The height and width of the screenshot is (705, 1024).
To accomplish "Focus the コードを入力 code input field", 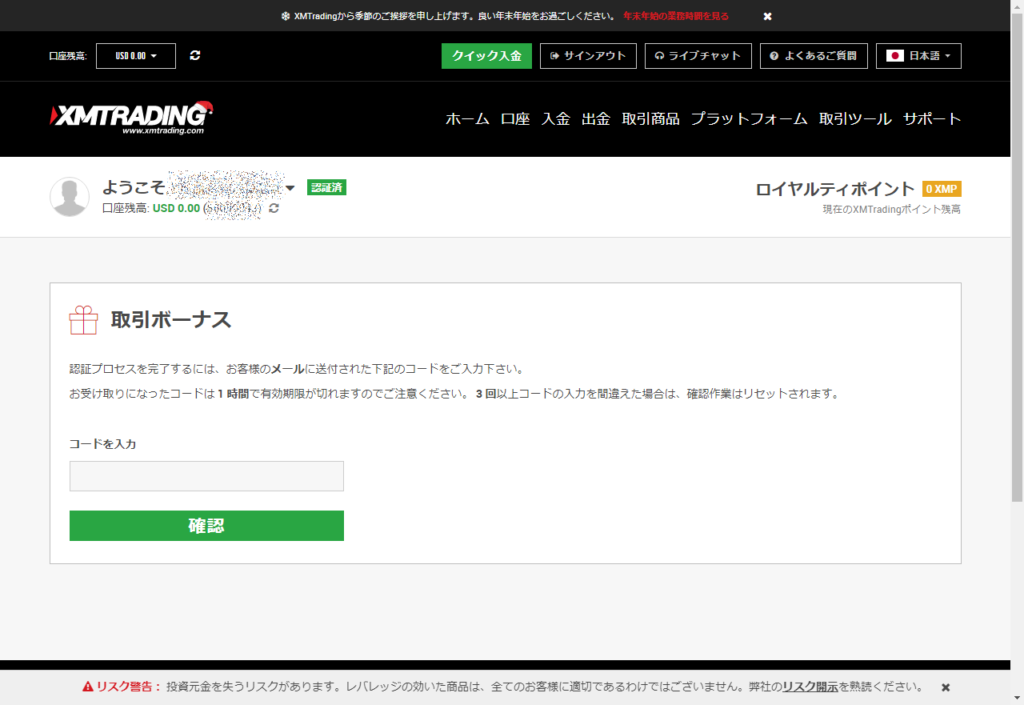I will click(x=206, y=476).
